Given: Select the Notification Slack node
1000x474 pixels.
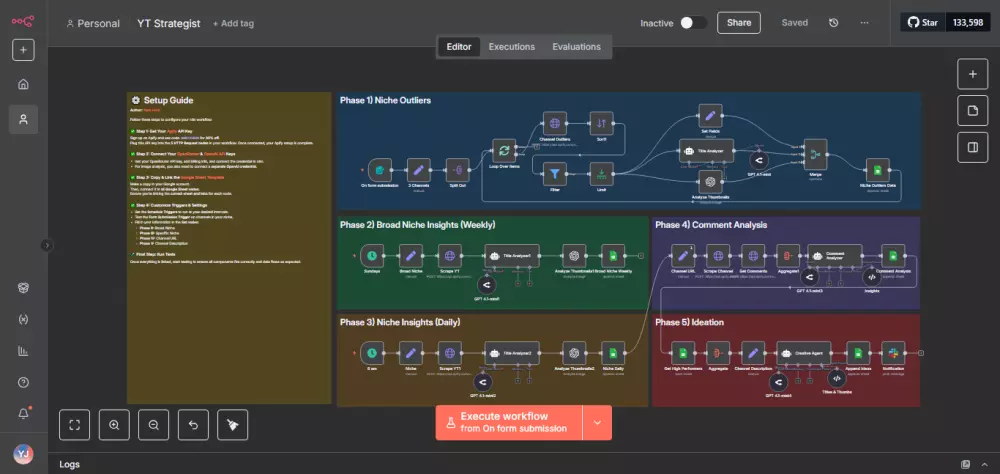Looking at the screenshot, I should (x=893, y=353).
